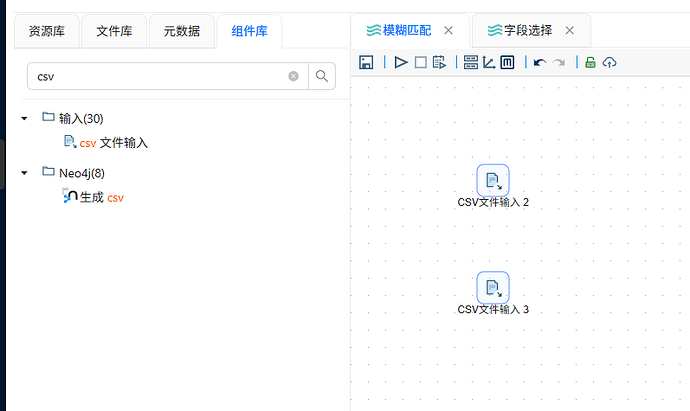This screenshot has width=690, height=411.
Task: Undo the last action with the arrow icon
Action: [x=540, y=62]
